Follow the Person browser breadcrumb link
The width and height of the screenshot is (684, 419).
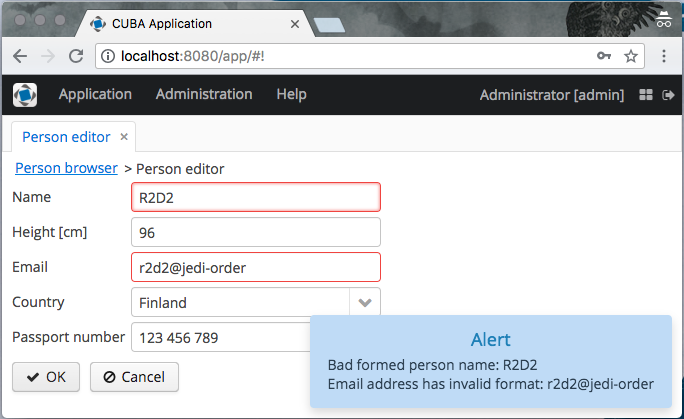click(x=66, y=168)
